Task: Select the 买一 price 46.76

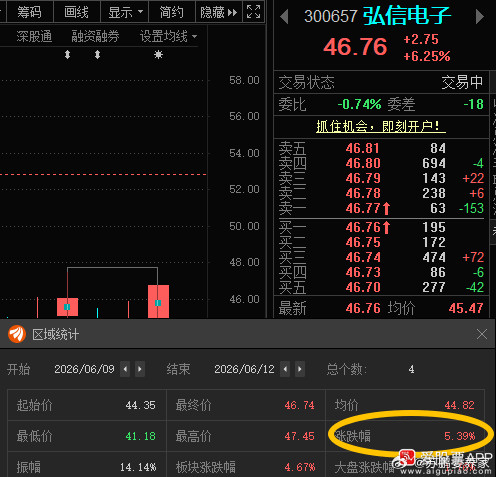Action: (x=363, y=227)
